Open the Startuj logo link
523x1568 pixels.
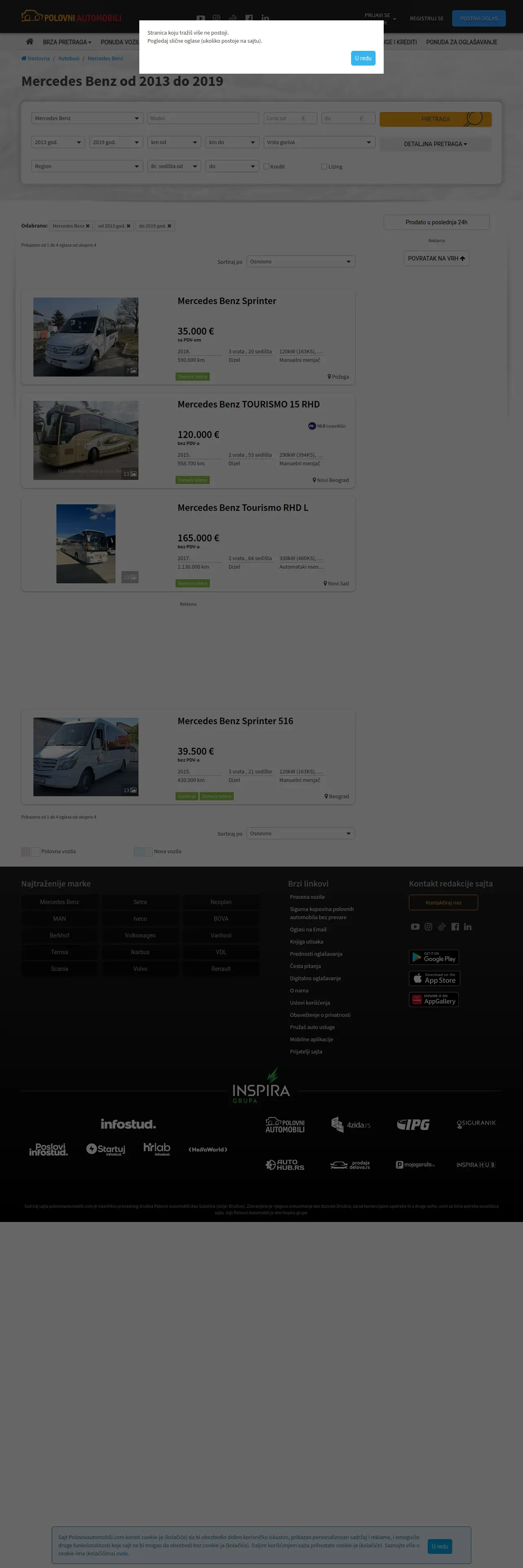coord(105,1149)
